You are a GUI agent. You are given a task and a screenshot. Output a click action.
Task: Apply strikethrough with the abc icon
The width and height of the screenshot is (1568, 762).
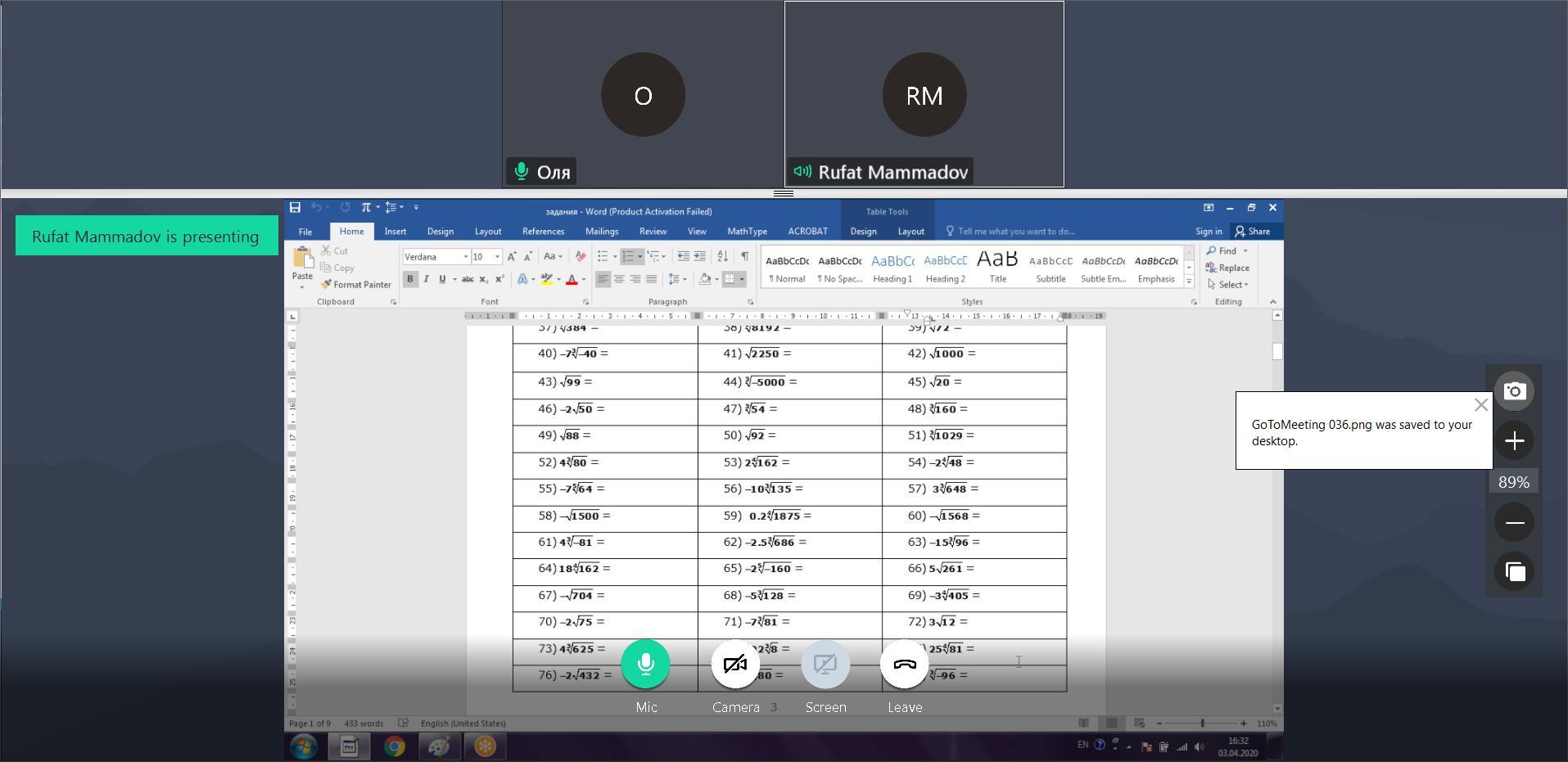click(468, 279)
